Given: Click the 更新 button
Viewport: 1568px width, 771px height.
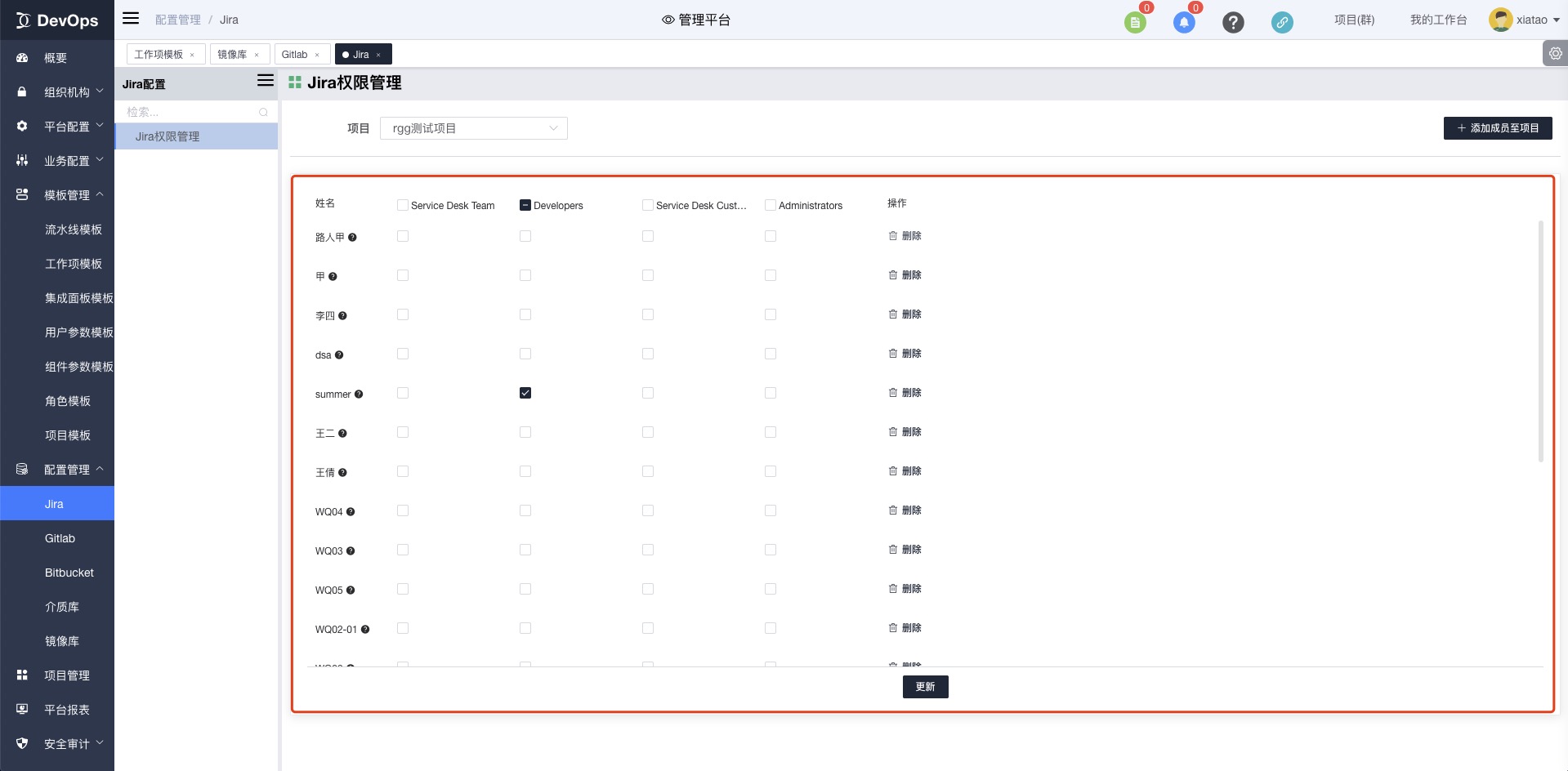Looking at the screenshot, I should (925, 687).
